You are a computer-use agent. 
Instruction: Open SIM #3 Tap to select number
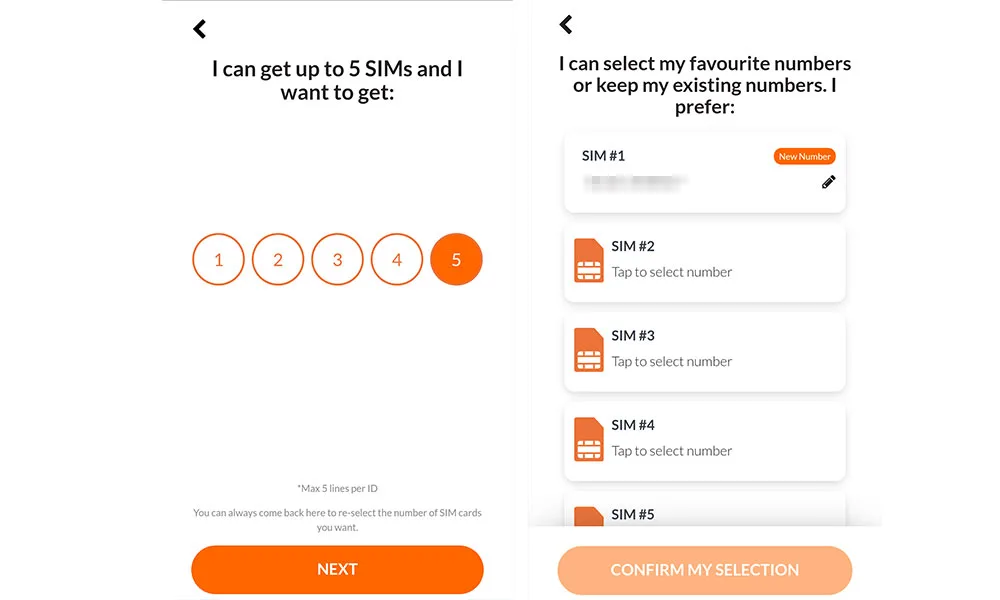coord(671,362)
